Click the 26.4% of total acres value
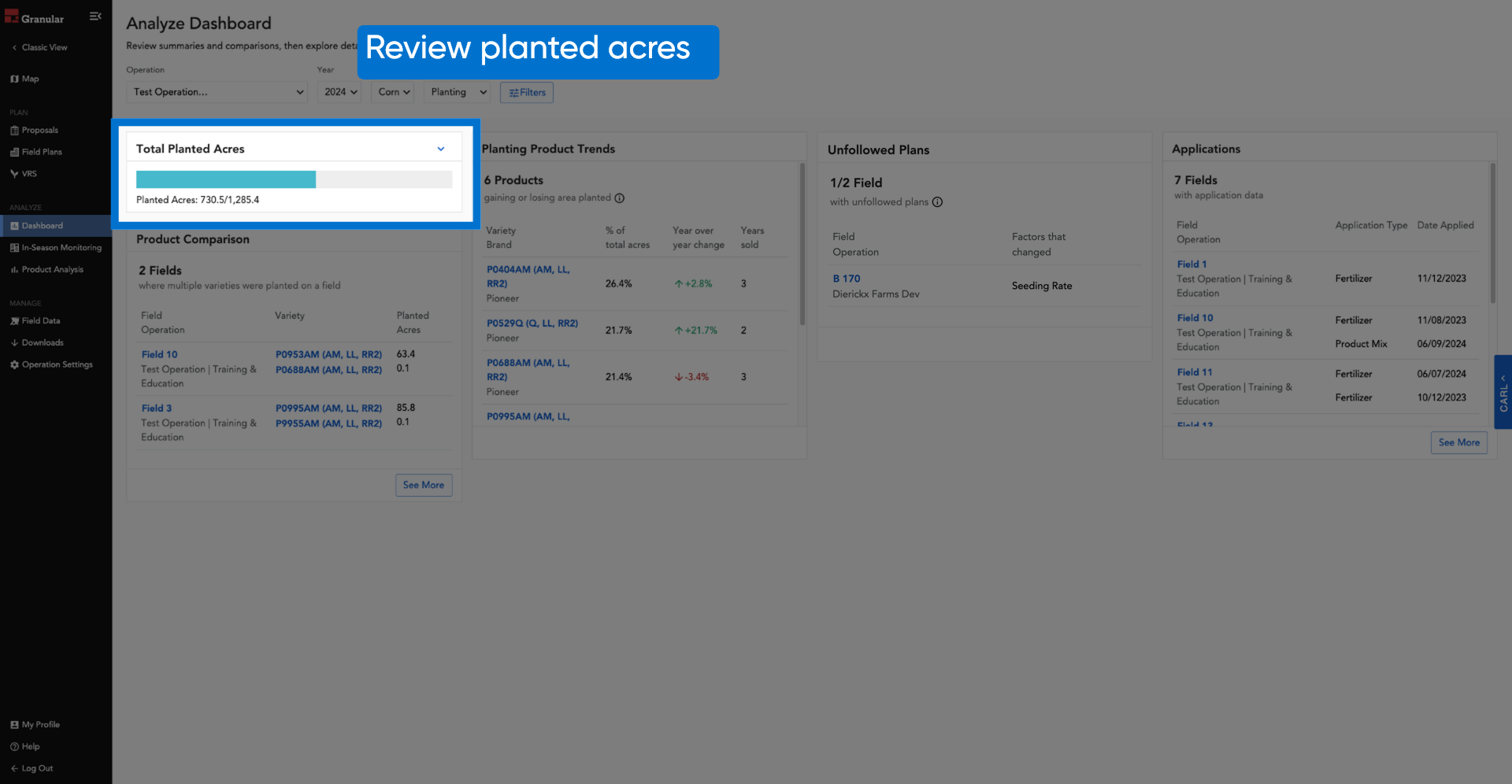 pyautogui.click(x=618, y=284)
